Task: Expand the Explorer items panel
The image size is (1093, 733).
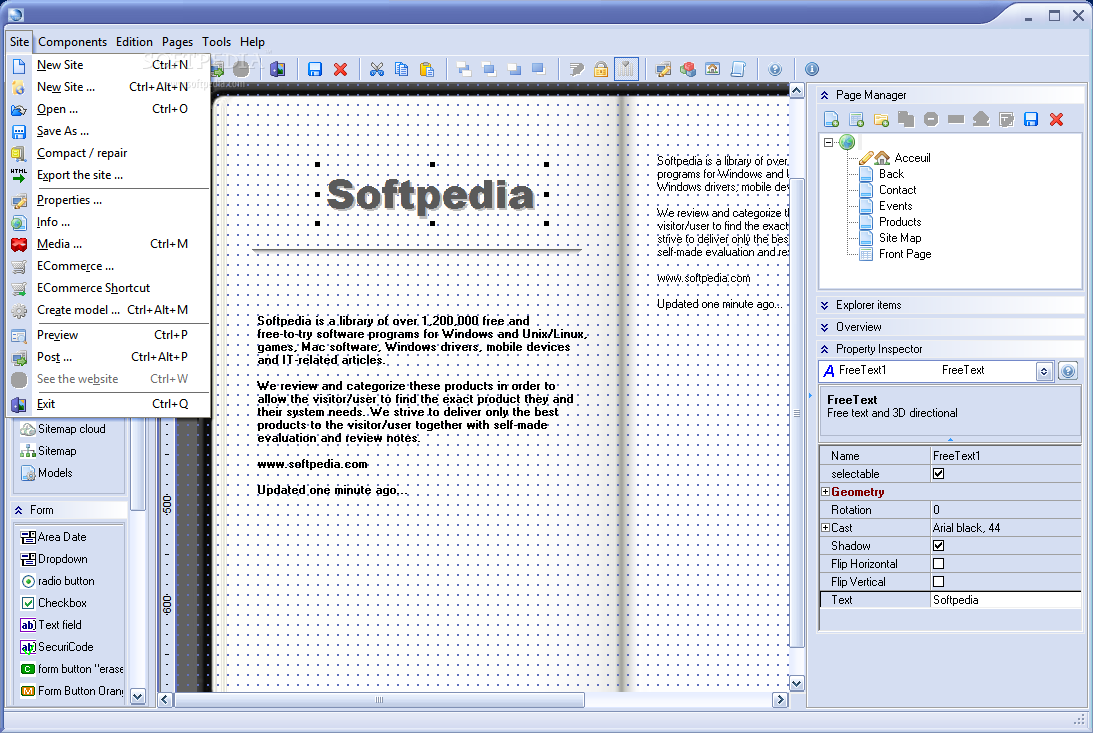Action: point(825,305)
